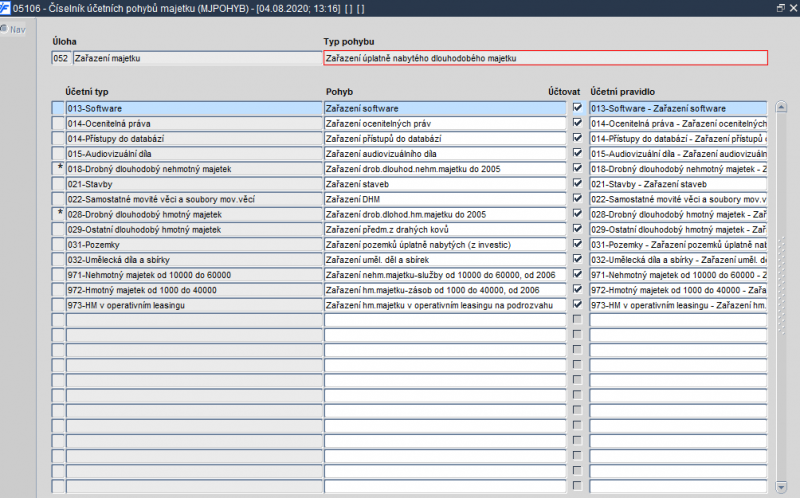Click Úloha code field 052
800x498 pixels.
coord(60,58)
